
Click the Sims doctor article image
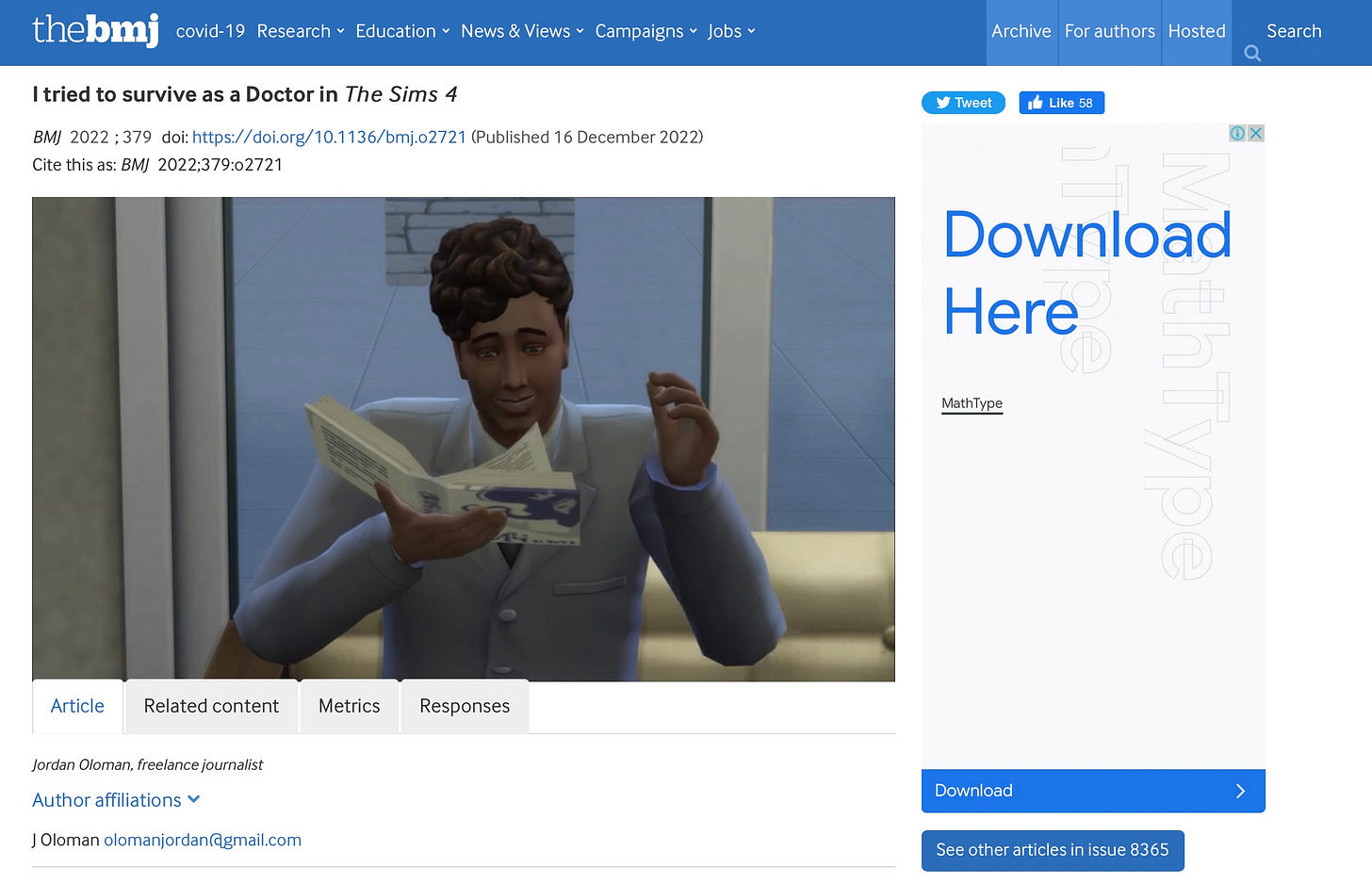(464, 439)
